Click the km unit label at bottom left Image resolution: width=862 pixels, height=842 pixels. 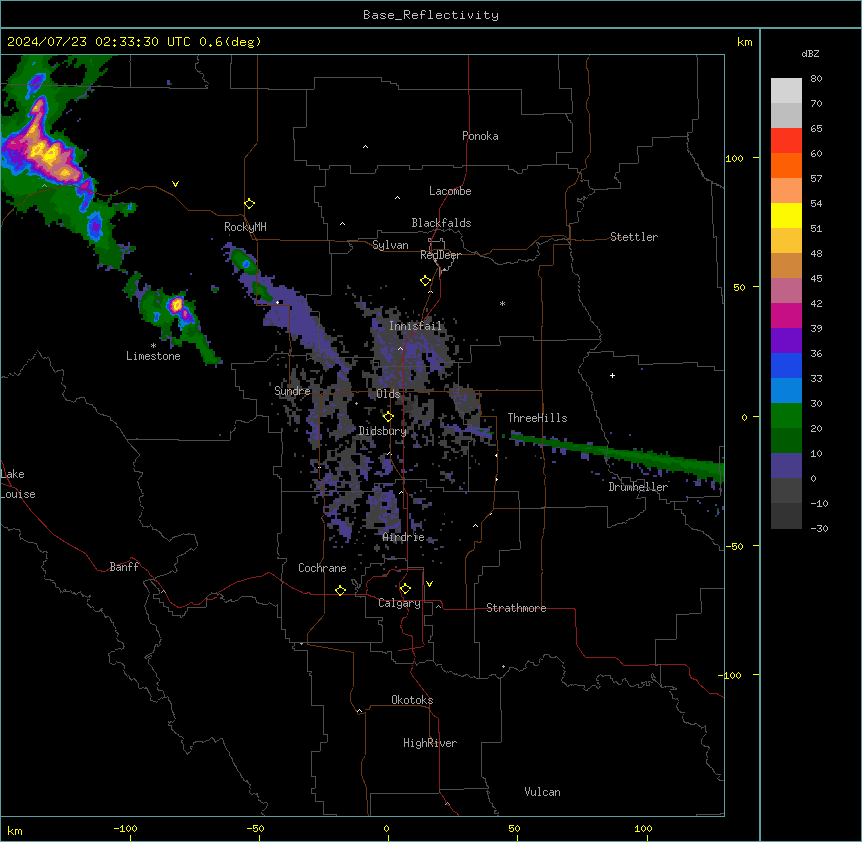pyautogui.click(x=15, y=831)
